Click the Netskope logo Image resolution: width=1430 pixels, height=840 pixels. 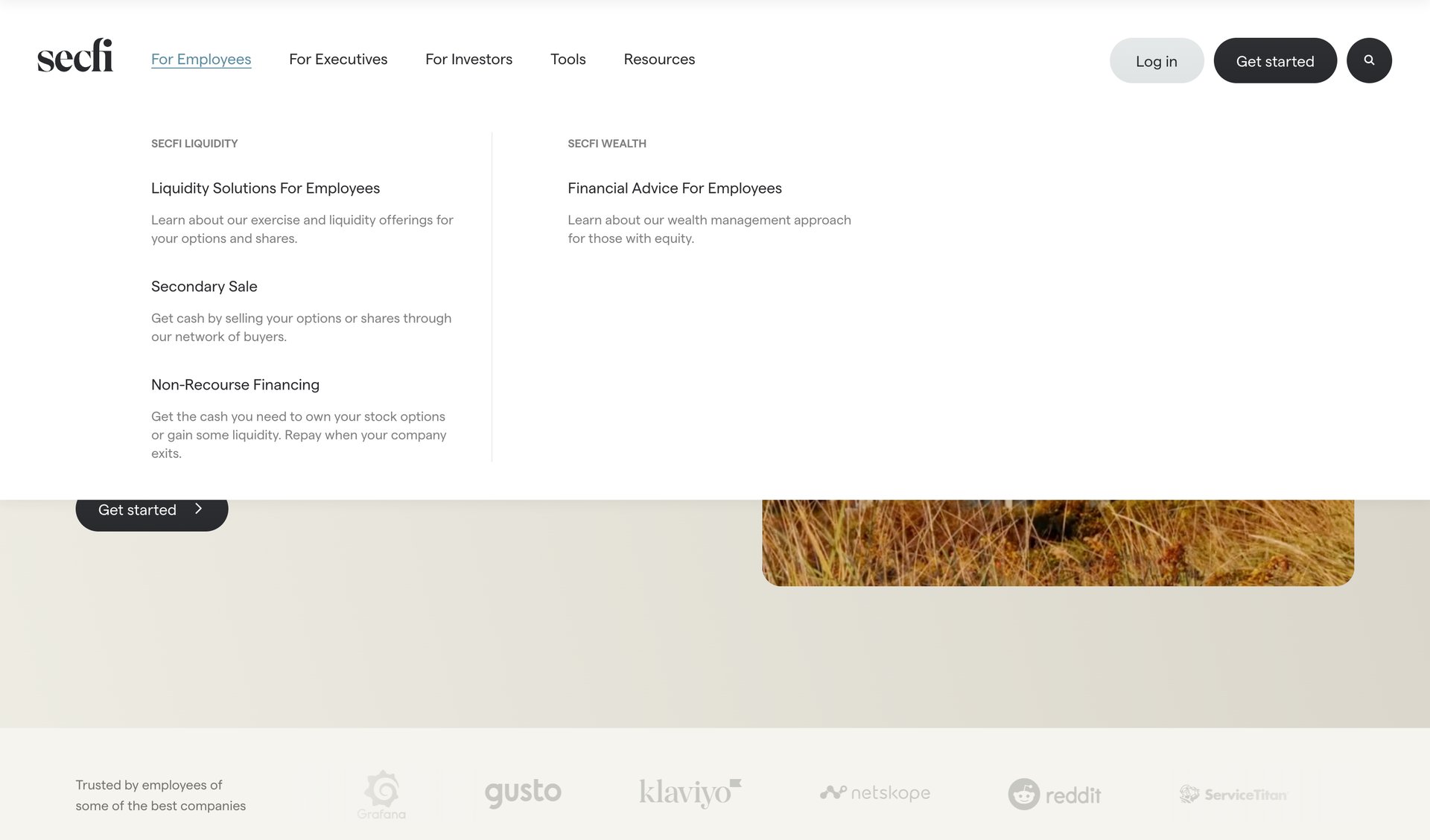pyautogui.click(x=876, y=793)
